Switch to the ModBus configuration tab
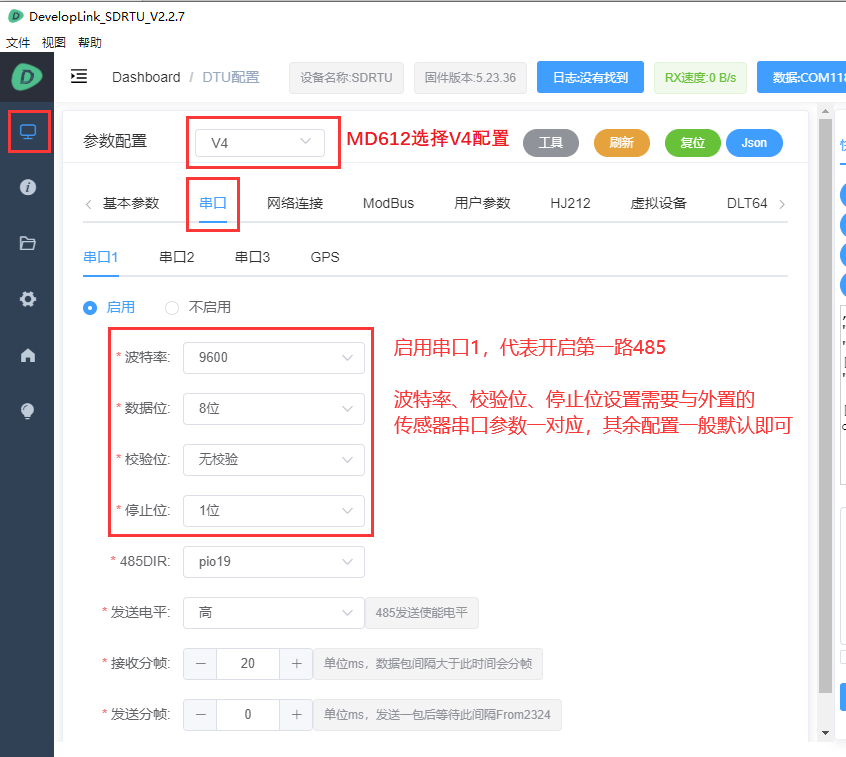 pyautogui.click(x=389, y=202)
